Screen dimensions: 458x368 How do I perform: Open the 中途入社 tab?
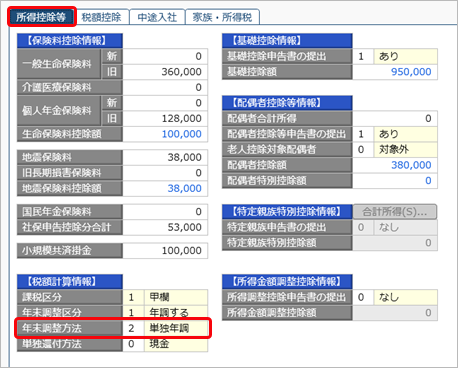pos(157,17)
